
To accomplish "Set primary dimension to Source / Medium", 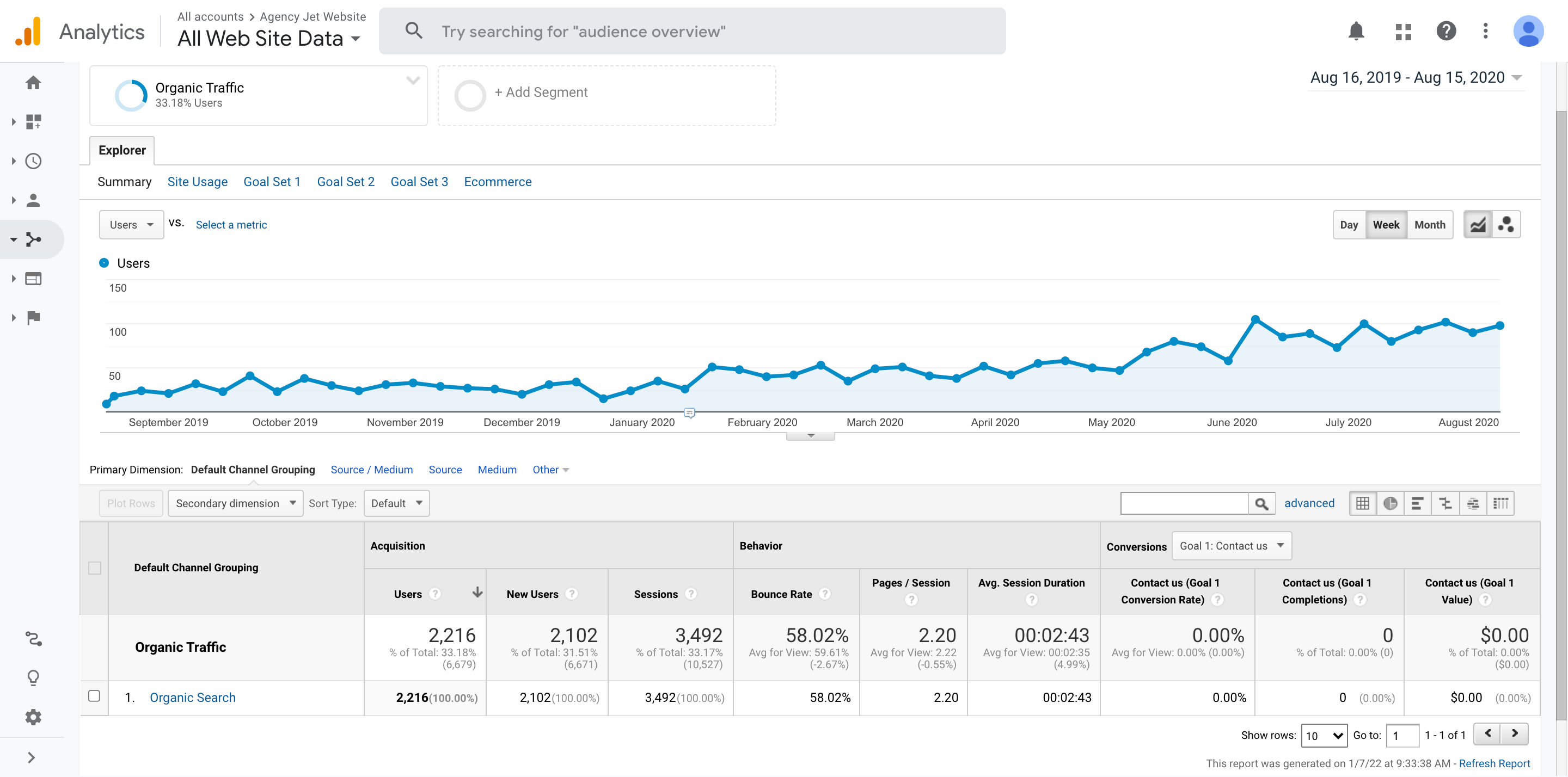I will click(372, 470).
